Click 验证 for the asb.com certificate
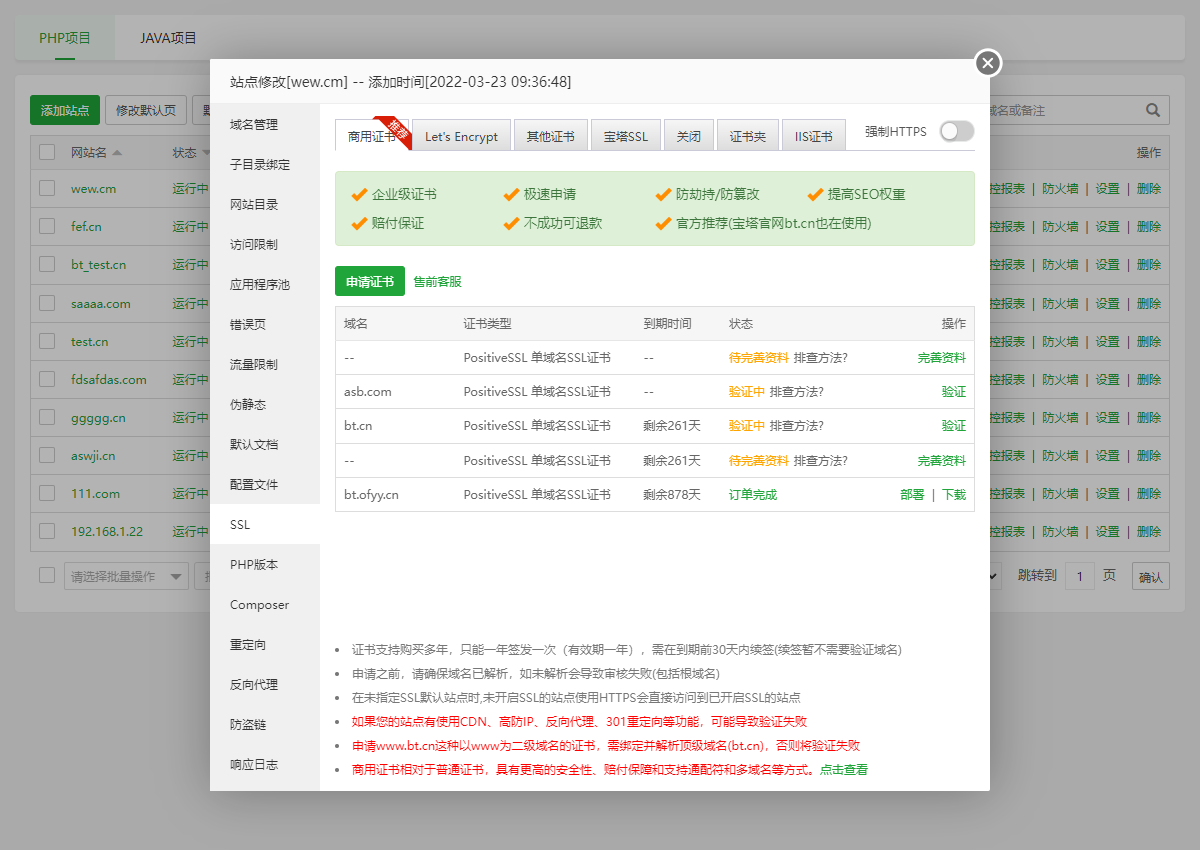1200x850 pixels. (x=952, y=391)
